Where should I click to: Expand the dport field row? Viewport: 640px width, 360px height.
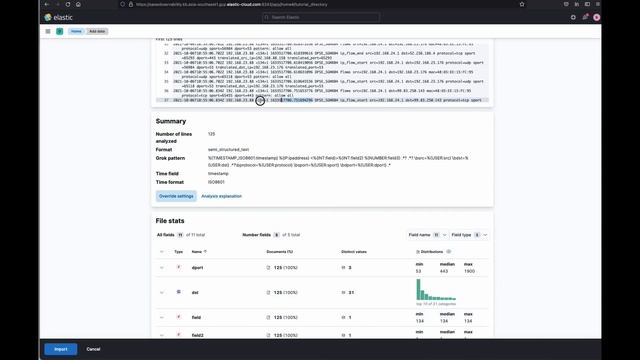point(162,268)
